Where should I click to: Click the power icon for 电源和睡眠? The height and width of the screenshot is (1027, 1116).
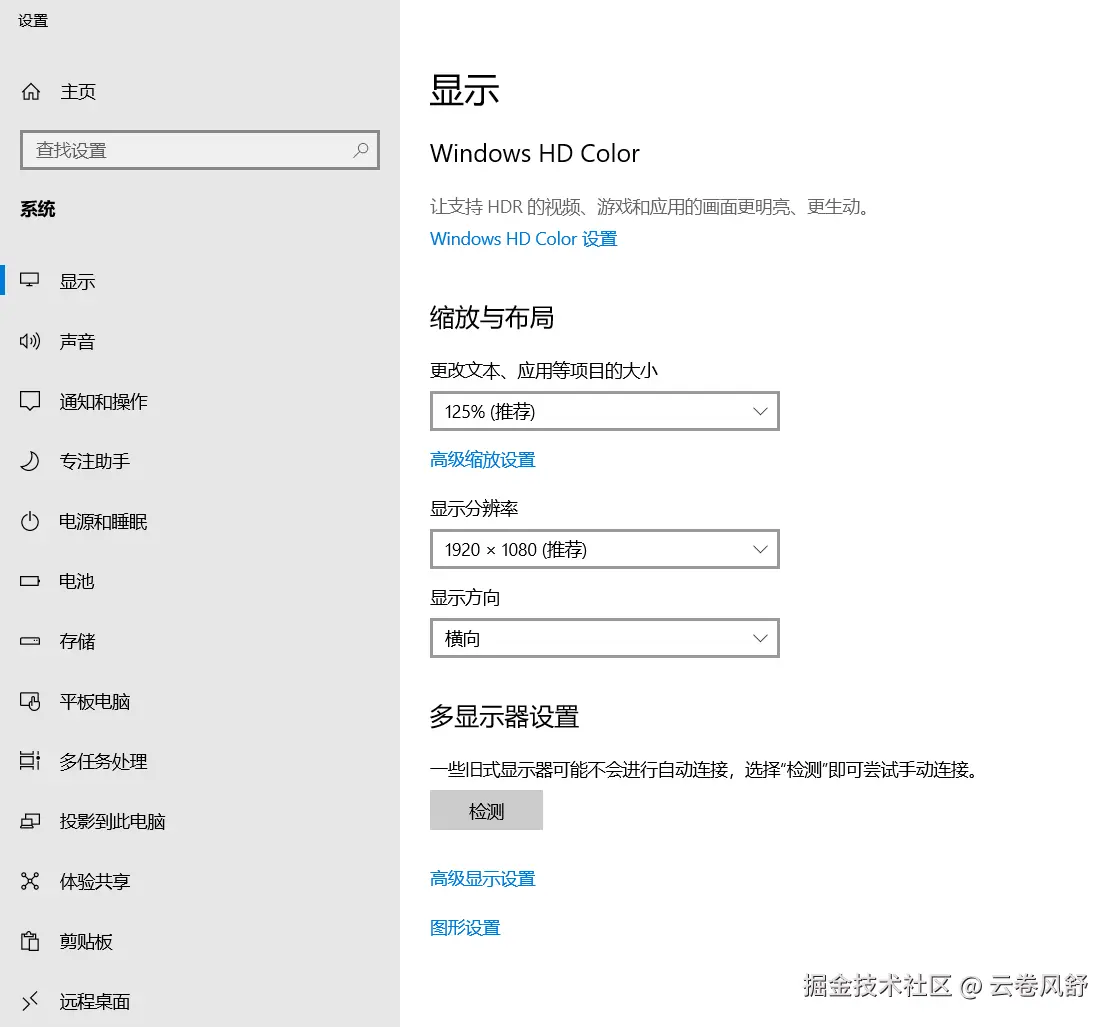pyautogui.click(x=30, y=522)
